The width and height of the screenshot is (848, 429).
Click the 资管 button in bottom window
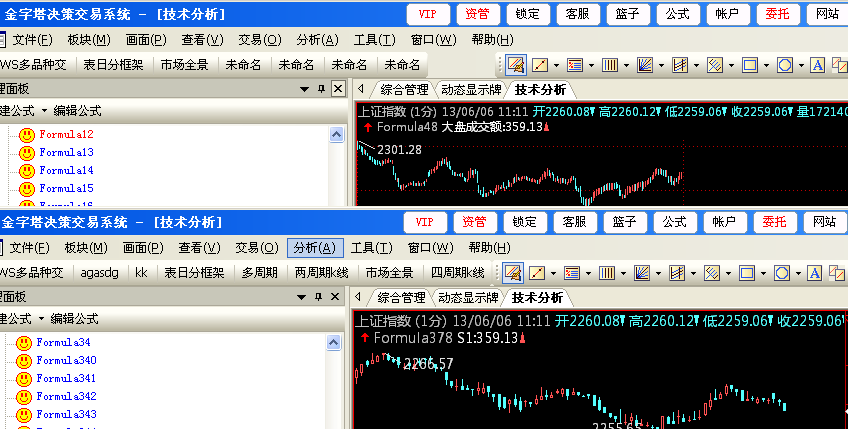[474, 222]
